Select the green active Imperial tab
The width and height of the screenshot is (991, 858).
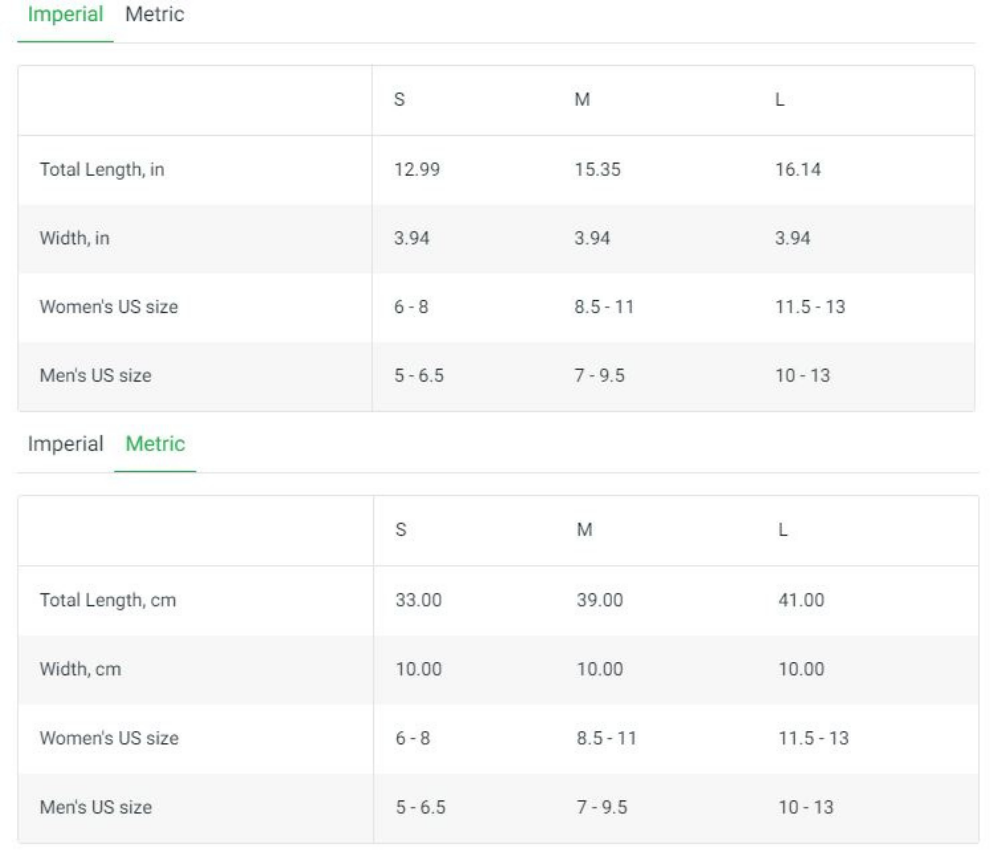tap(65, 15)
